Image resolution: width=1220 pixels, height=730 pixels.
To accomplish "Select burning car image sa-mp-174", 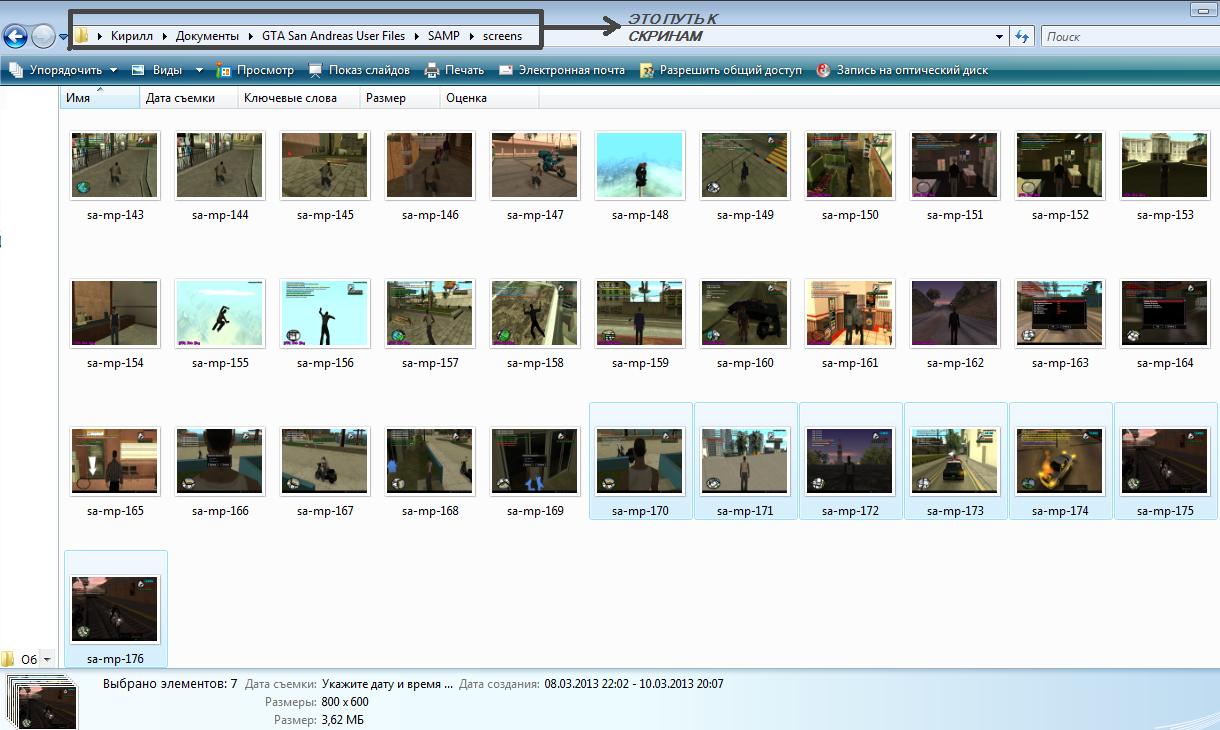I will (x=1060, y=461).
